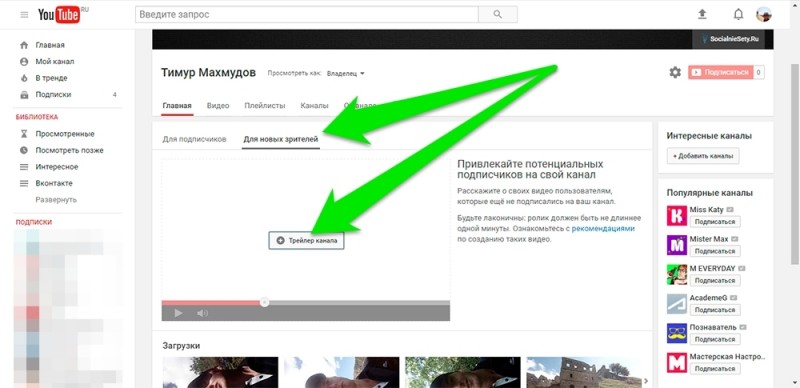Open the second Загрузки video thumbnail
800x388 pixels.
click(341, 372)
